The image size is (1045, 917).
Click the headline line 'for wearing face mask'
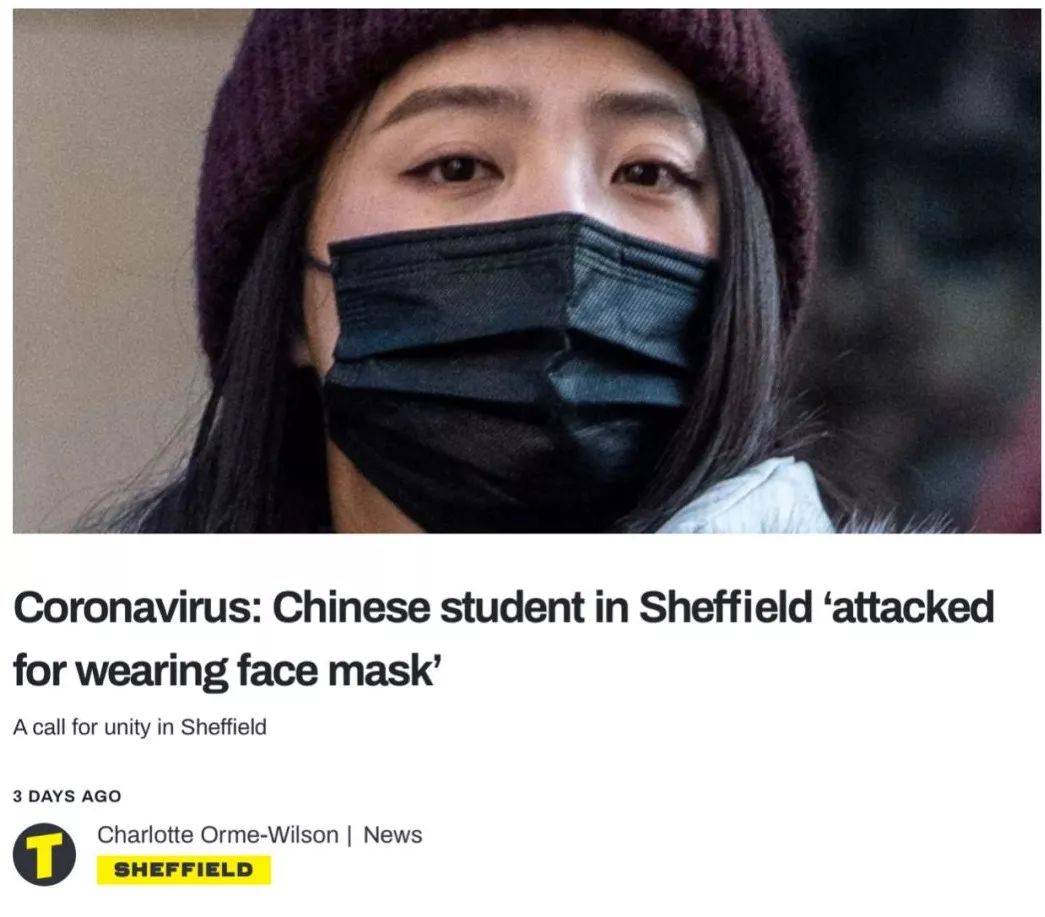pyautogui.click(x=227, y=670)
